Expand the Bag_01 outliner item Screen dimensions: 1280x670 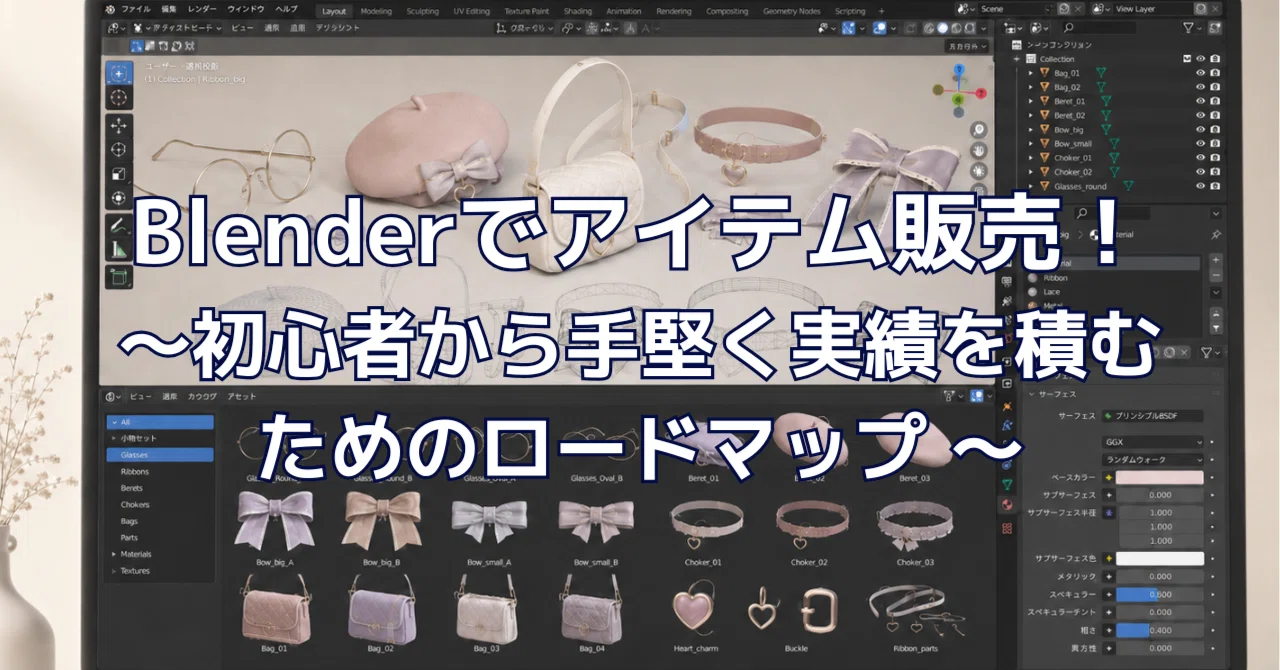click(x=1031, y=73)
